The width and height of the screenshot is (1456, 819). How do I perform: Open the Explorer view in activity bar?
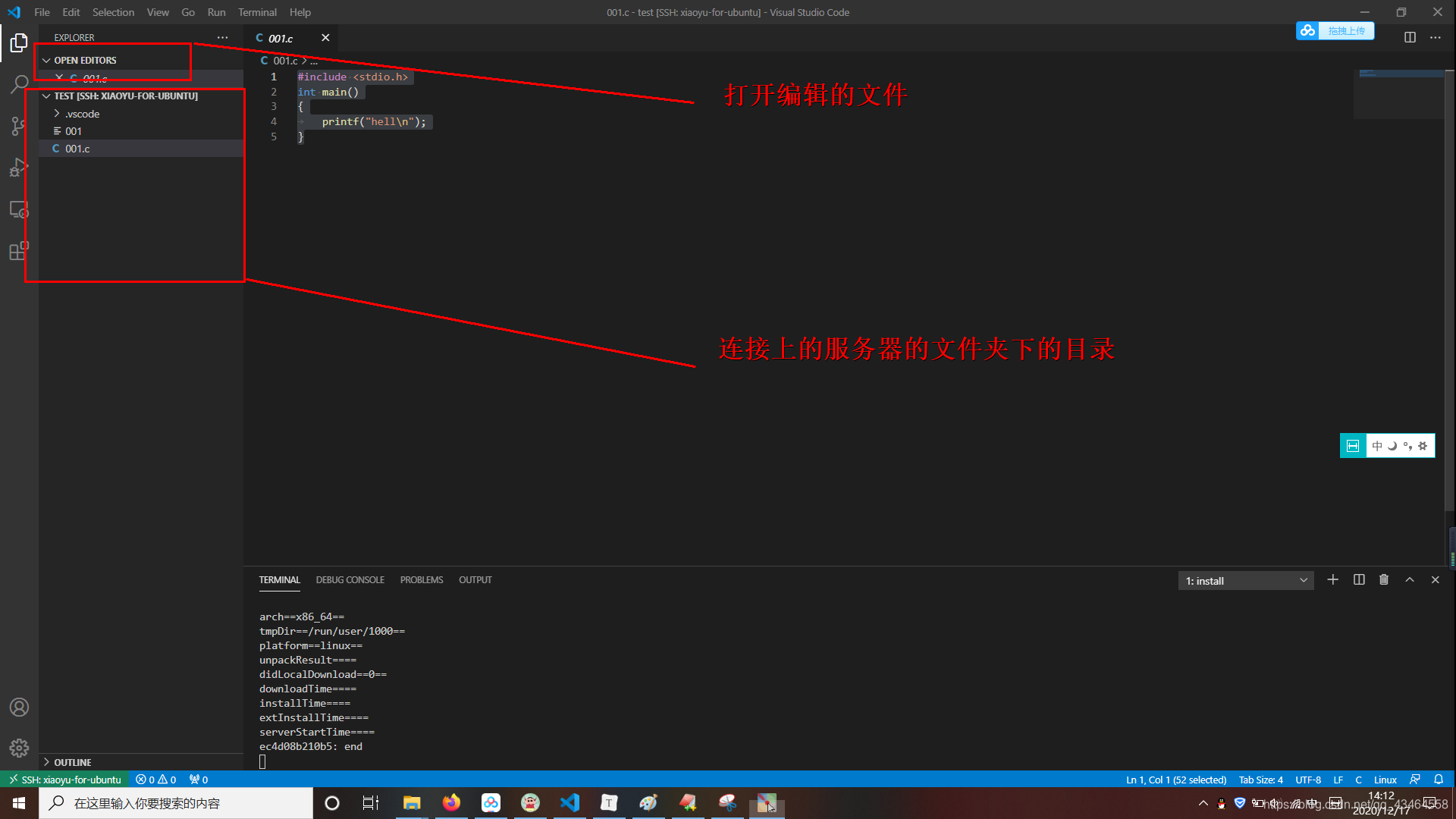point(19,43)
